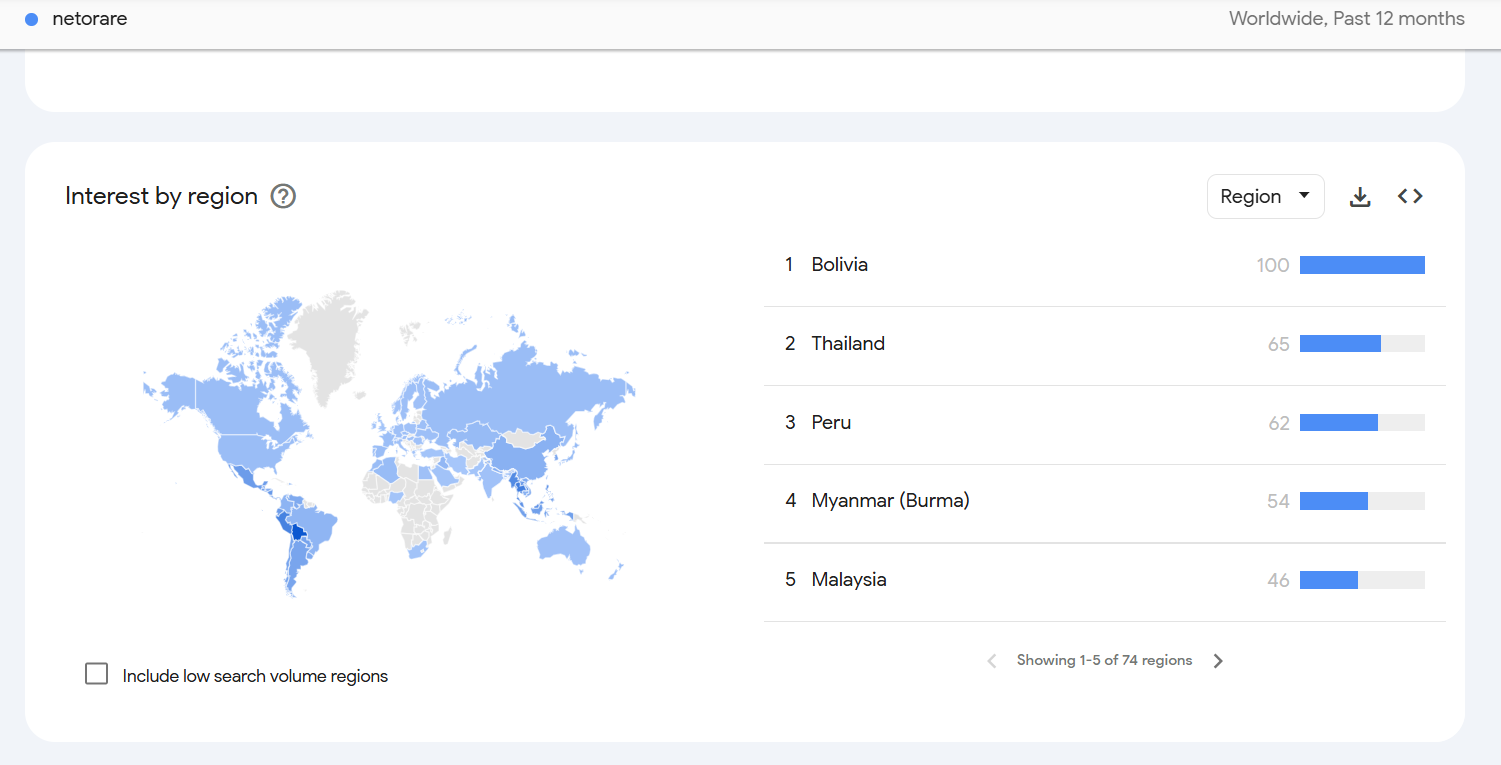Open the Interest by region help icon
The height and width of the screenshot is (765, 1501).
284,196
